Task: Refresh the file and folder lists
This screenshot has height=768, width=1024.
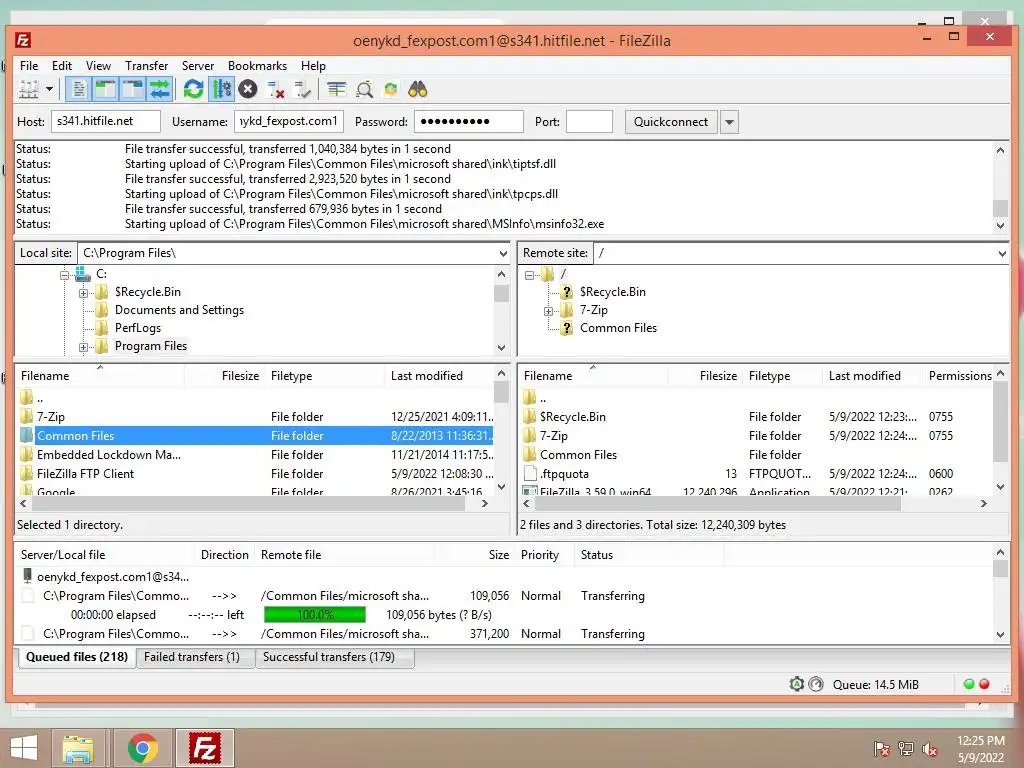Action: point(193,89)
